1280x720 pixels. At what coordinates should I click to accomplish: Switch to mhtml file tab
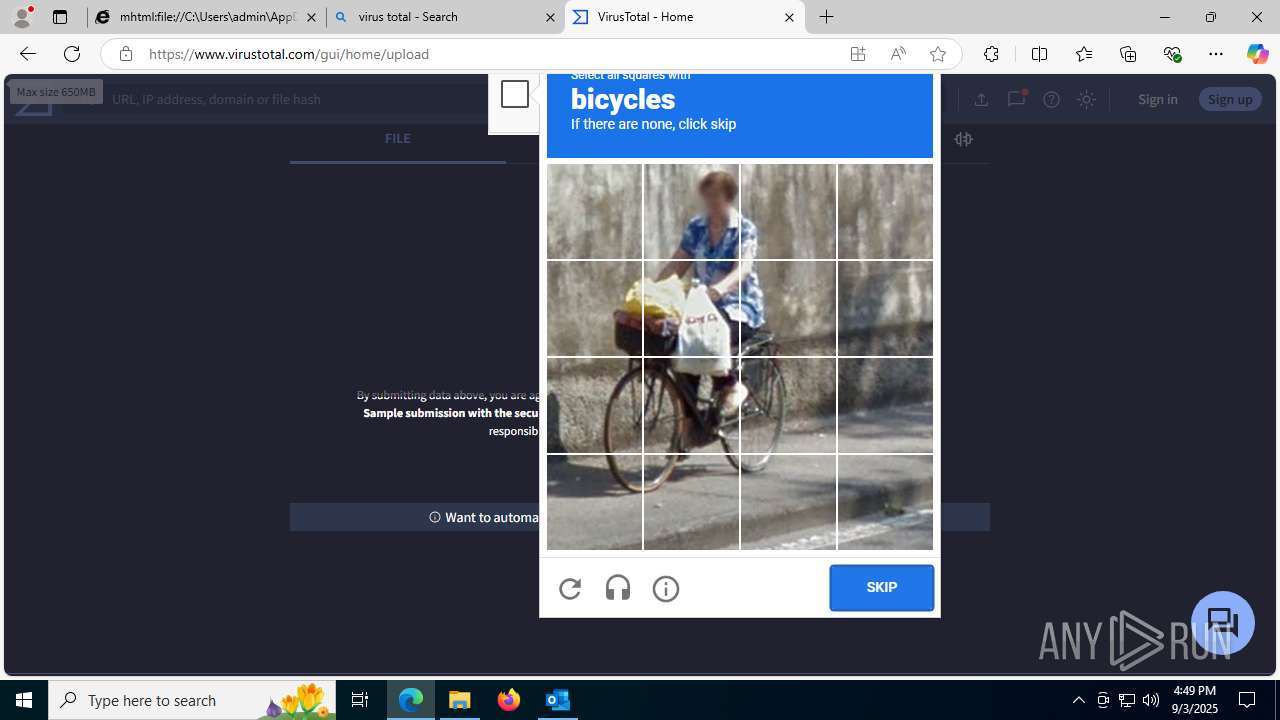click(207, 17)
